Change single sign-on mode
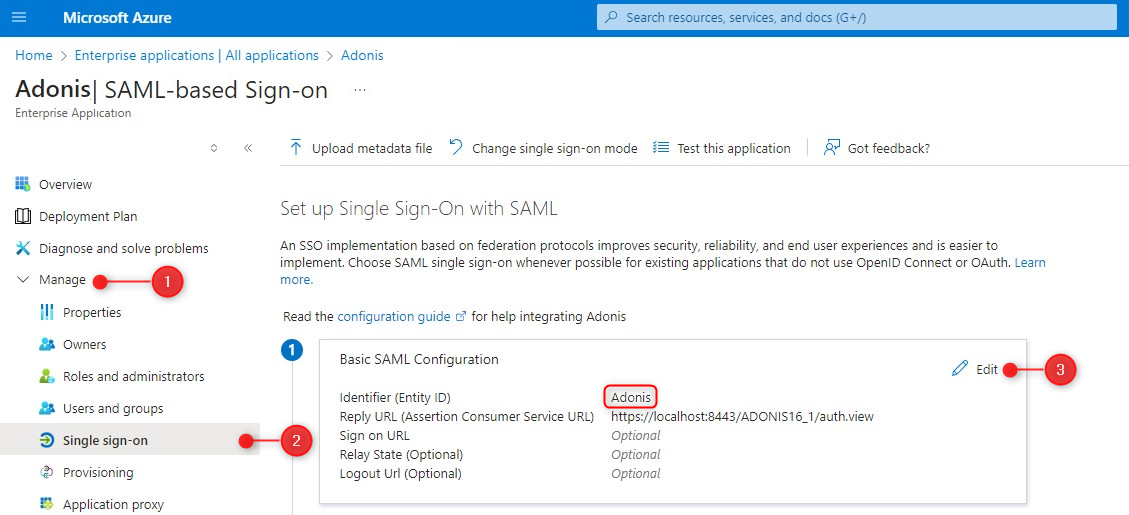 (x=554, y=148)
